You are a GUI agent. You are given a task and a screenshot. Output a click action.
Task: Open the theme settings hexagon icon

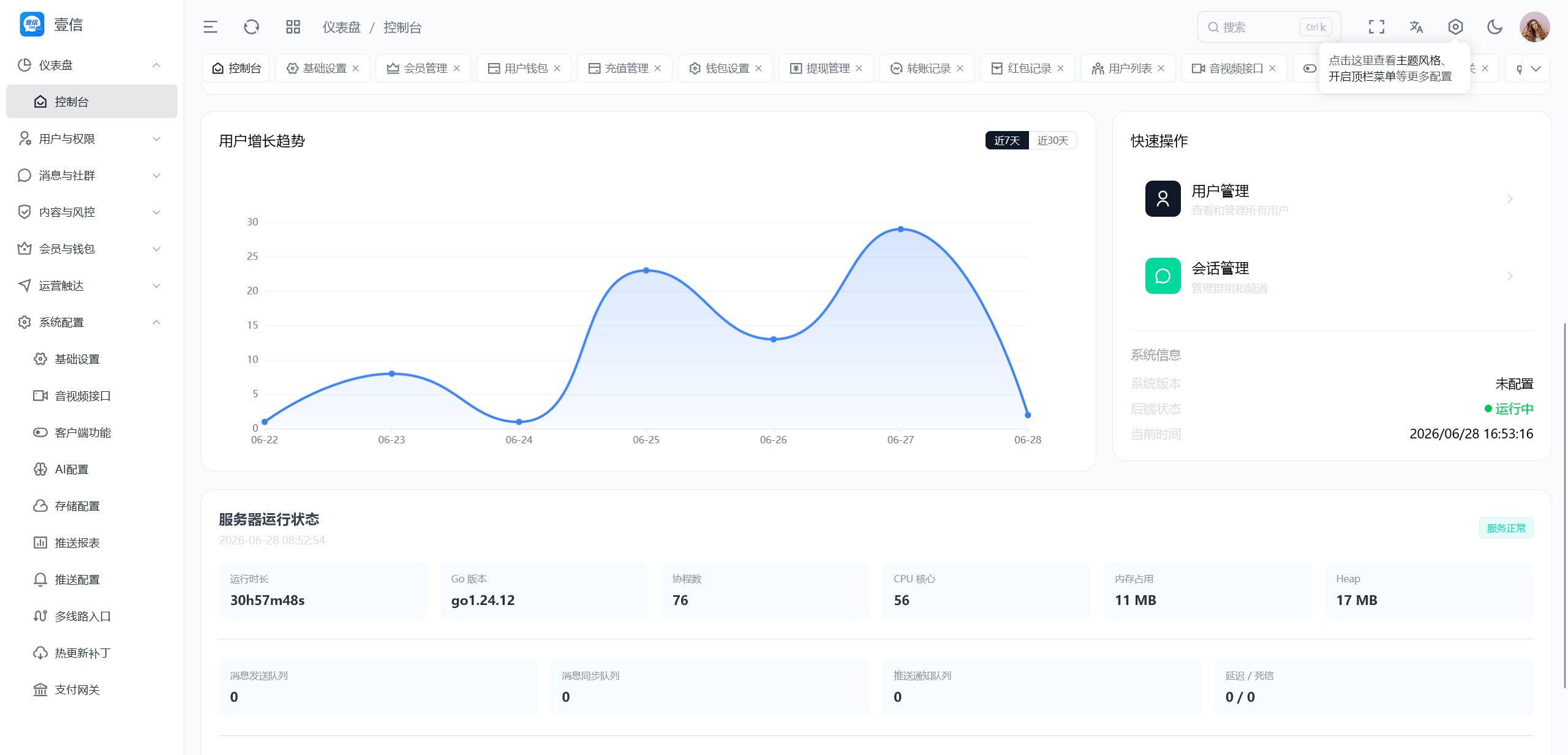(1455, 27)
